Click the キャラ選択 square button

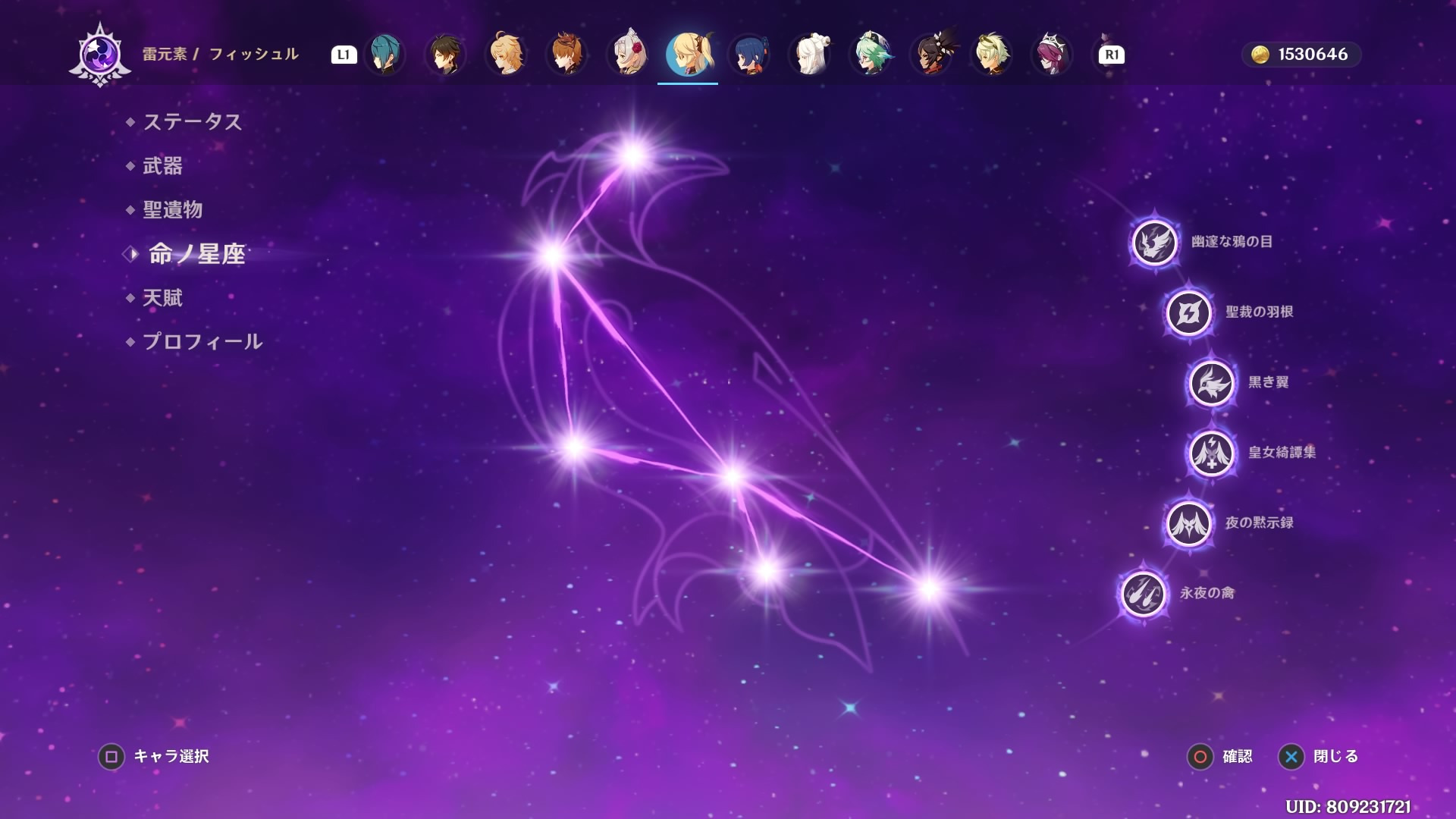point(111,756)
